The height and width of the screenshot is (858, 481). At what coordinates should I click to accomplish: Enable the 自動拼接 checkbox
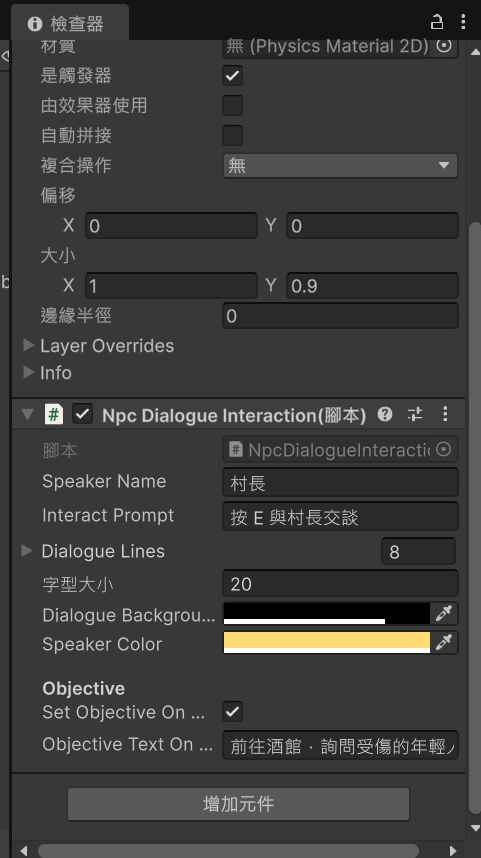232,135
